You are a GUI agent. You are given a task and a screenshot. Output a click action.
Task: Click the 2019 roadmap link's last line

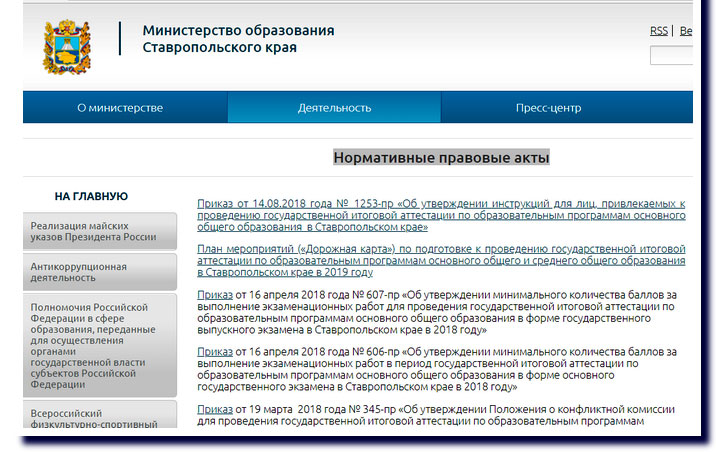(285, 272)
